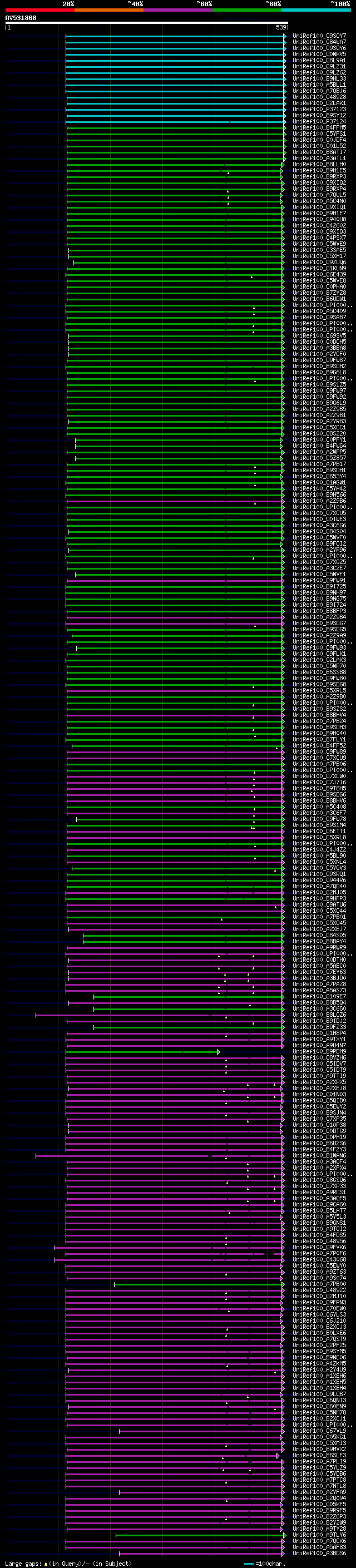The image size is (356, 1568).
Task: Select hit label UniRef100_C4J4Z2
Action: [319, 850]
